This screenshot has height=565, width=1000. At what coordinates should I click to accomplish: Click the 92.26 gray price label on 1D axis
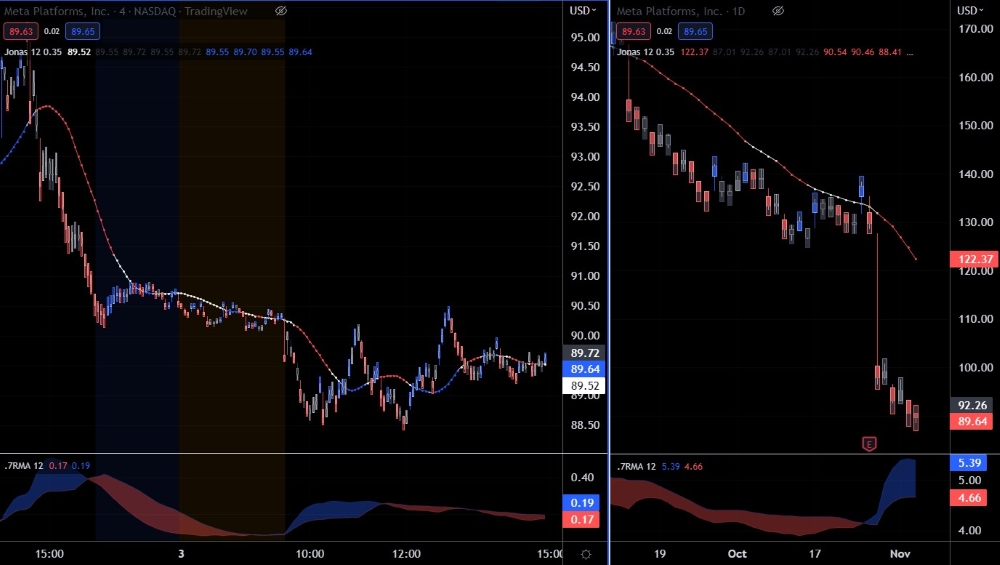[973, 405]
